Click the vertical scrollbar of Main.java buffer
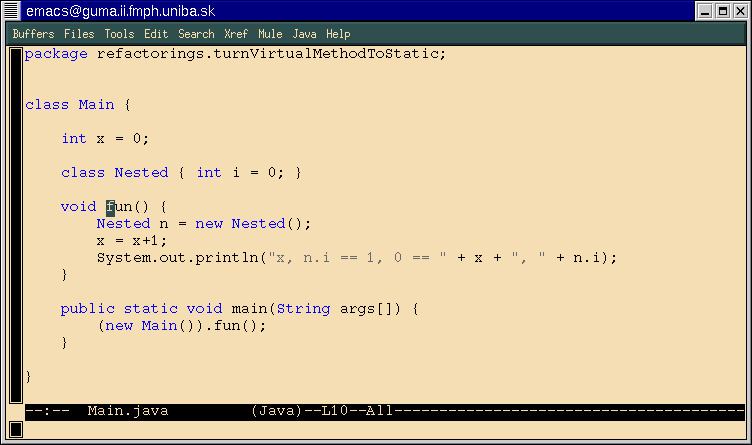 click(16, 225)
